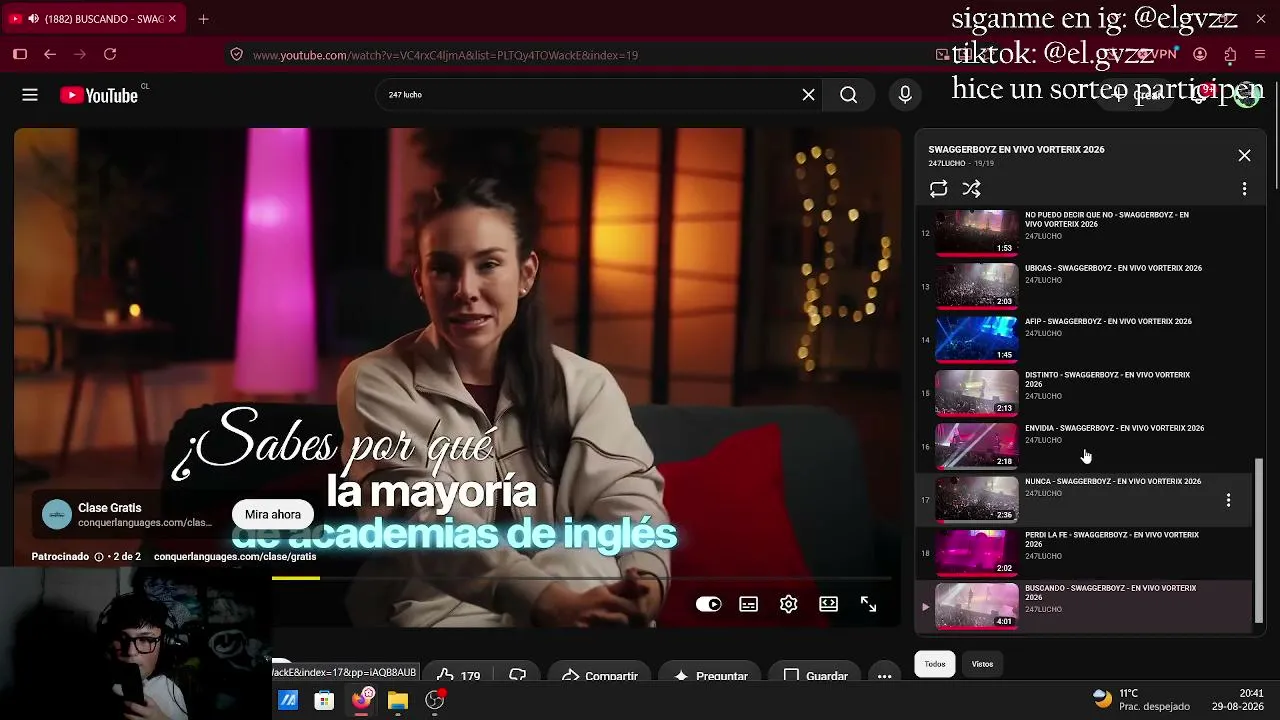Screen dimensions: 1280x720
Task: Toggle playlist shuffle
Action: pyautogui.click(x=971, y=188)
